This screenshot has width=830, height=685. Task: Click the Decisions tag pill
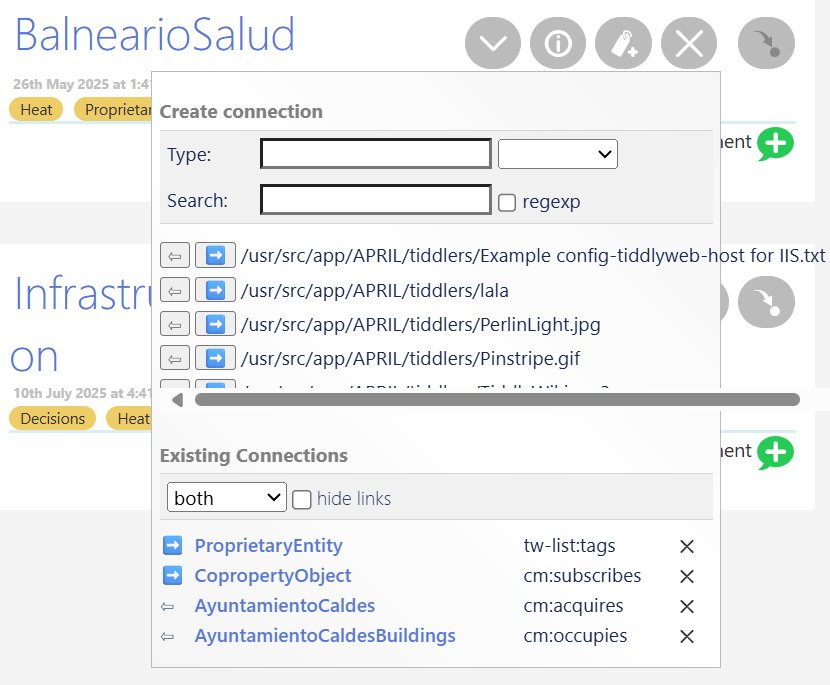52,419
